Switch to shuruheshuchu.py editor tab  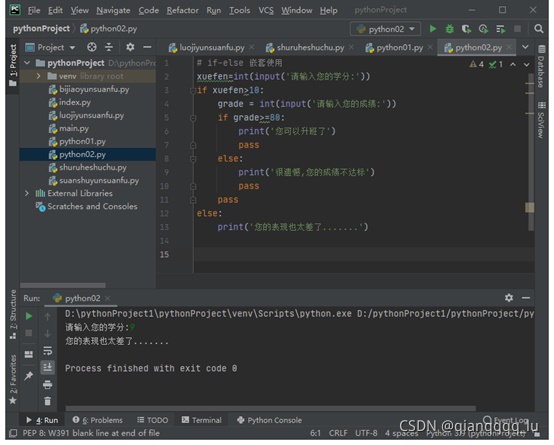point(310,47)
